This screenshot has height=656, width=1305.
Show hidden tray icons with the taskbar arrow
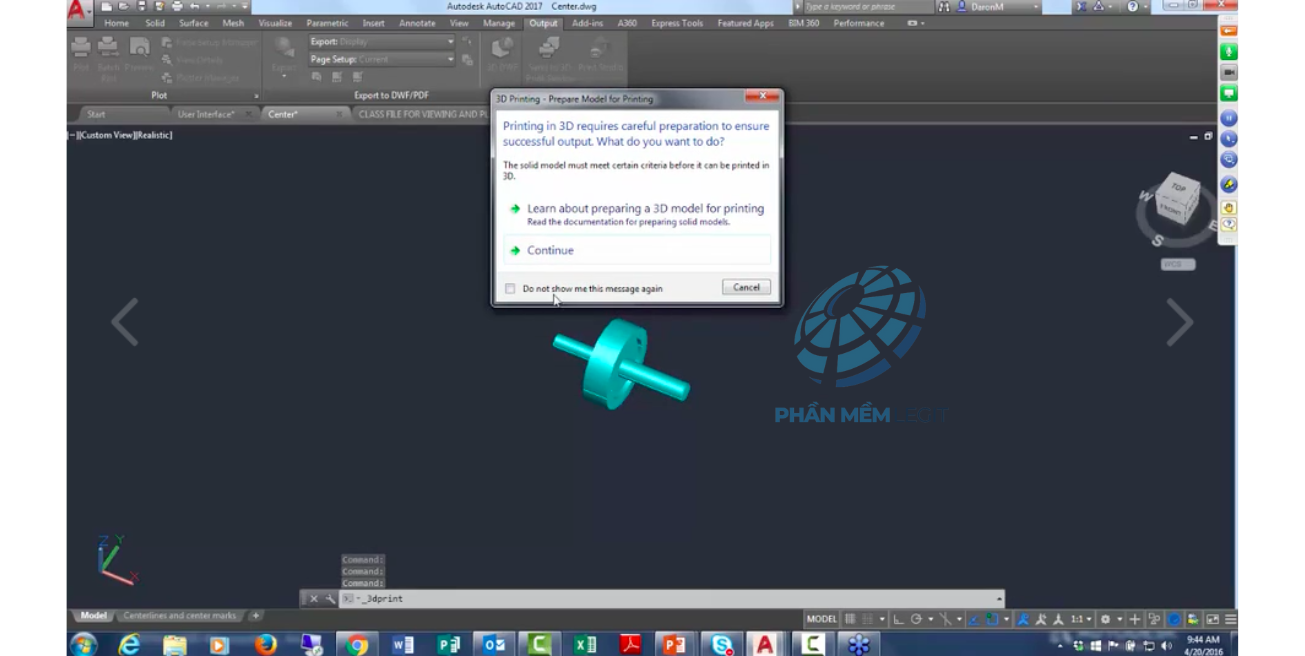[1060, 645]
